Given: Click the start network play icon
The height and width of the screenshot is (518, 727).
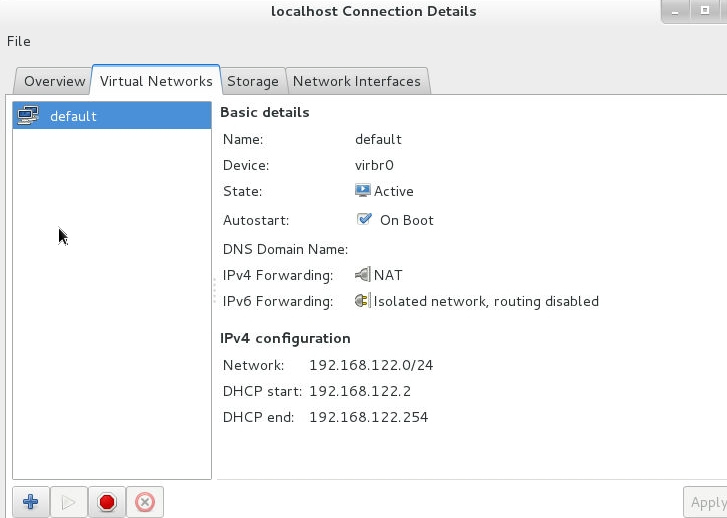Looking at the screenshot, I should [69, 502].
